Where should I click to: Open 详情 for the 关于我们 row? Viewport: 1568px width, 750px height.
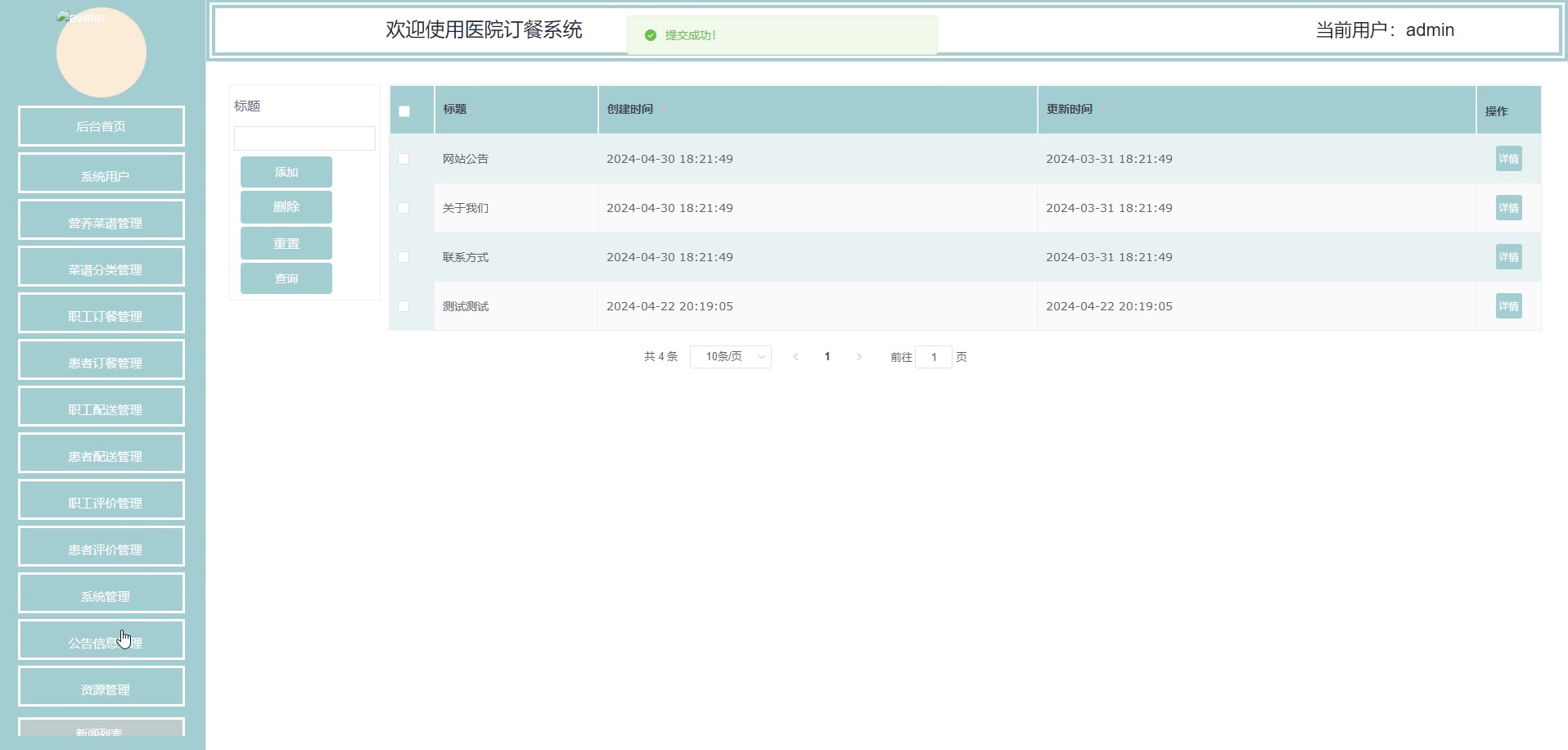point(1508,208)
